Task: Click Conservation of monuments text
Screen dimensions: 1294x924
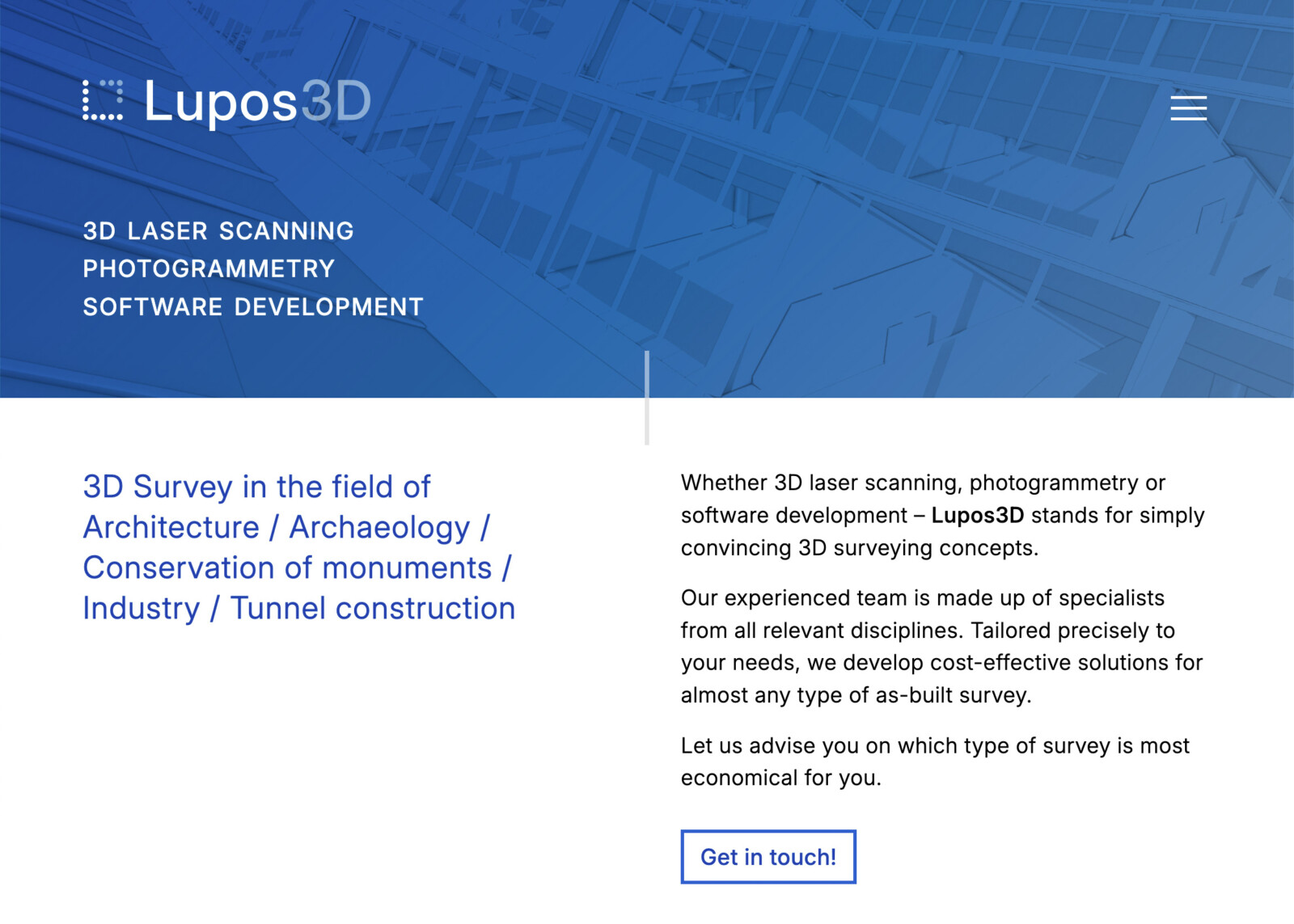Action: (287, 567)
